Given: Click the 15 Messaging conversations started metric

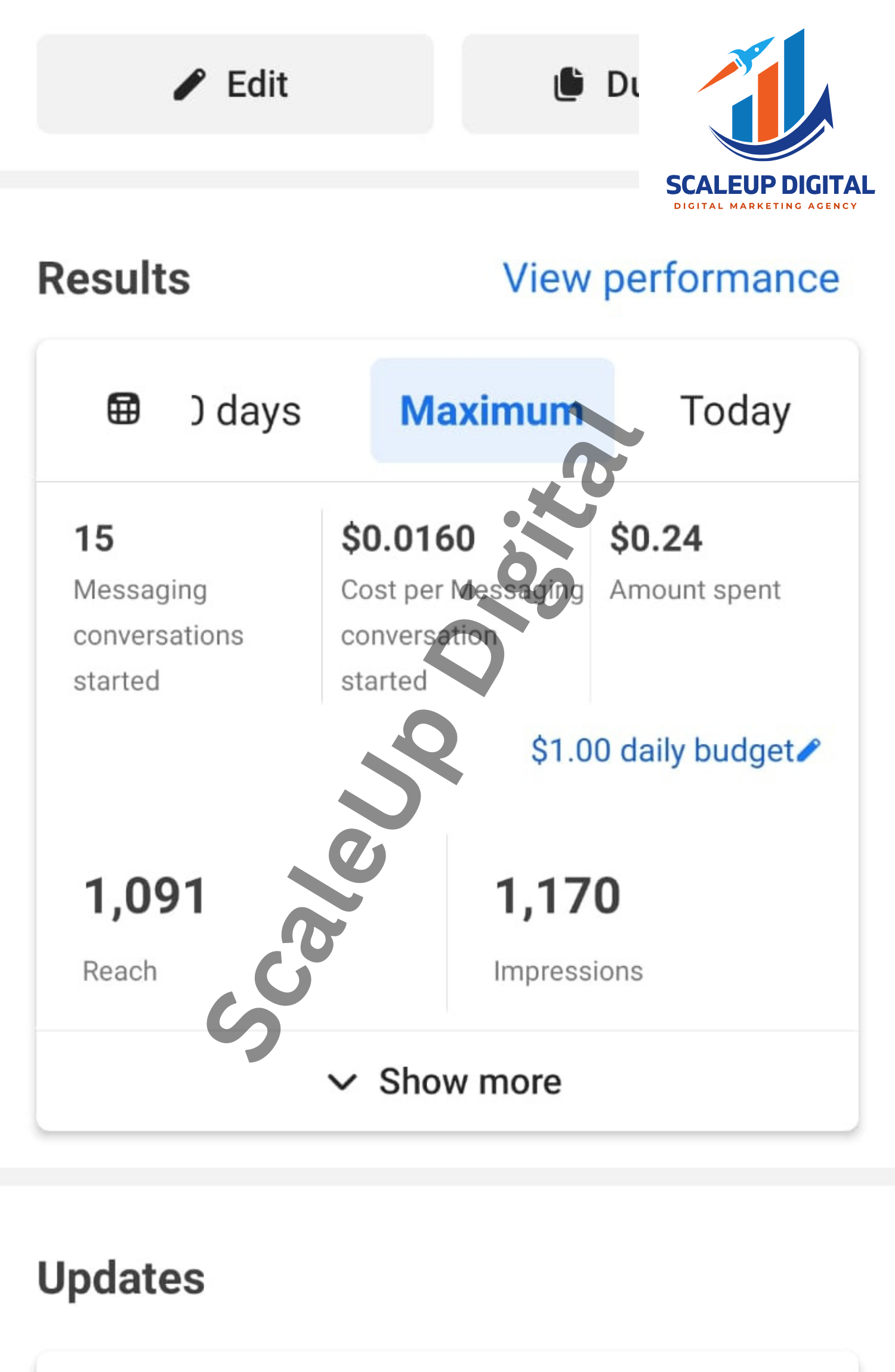Looking at the screenshot, I should tap(94, 538).
